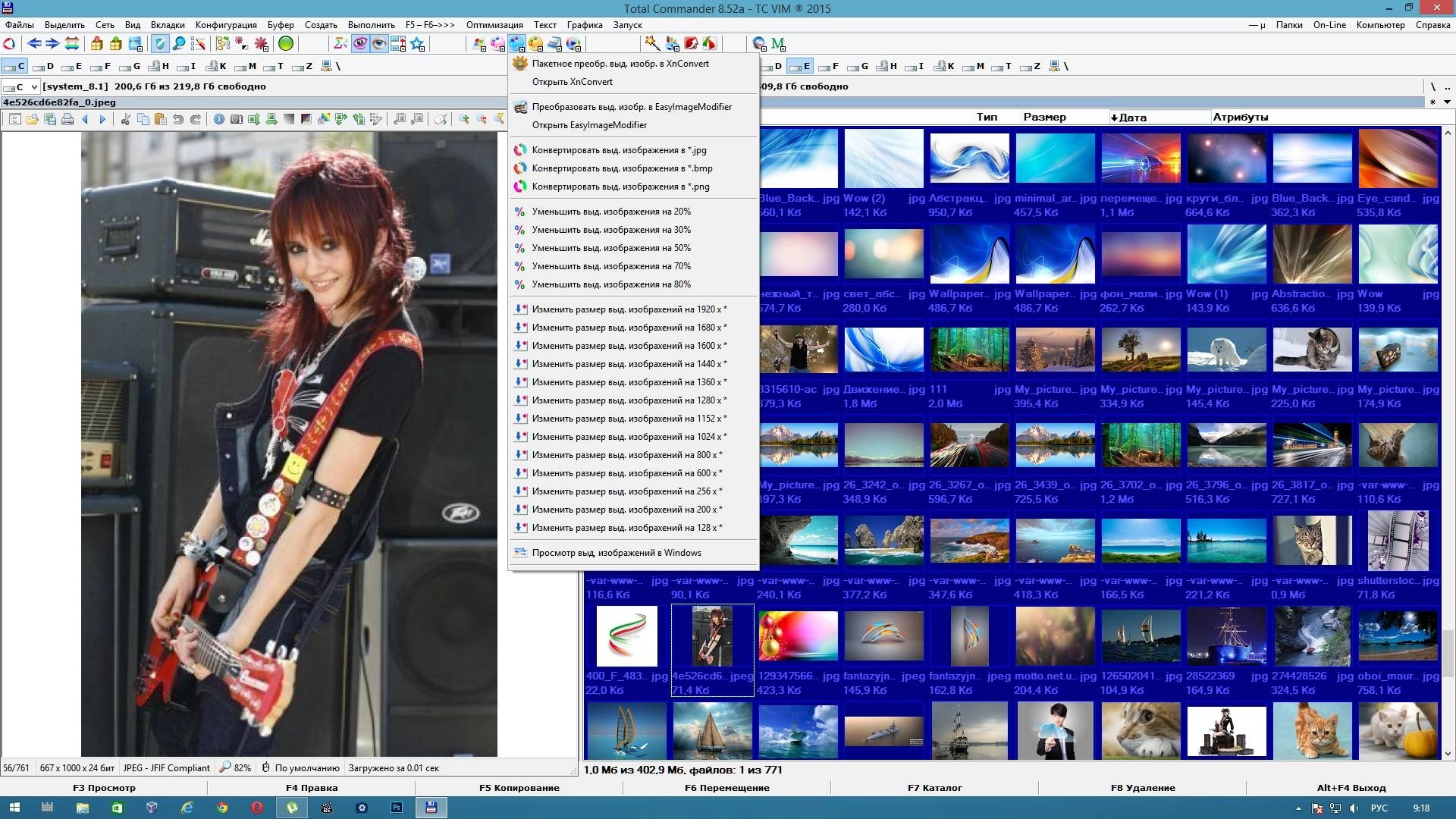The height and width of the screenshot is (819, 1456).
Task: Open the Windows-flag dropdown icon in toolbar
Action: 479,44
